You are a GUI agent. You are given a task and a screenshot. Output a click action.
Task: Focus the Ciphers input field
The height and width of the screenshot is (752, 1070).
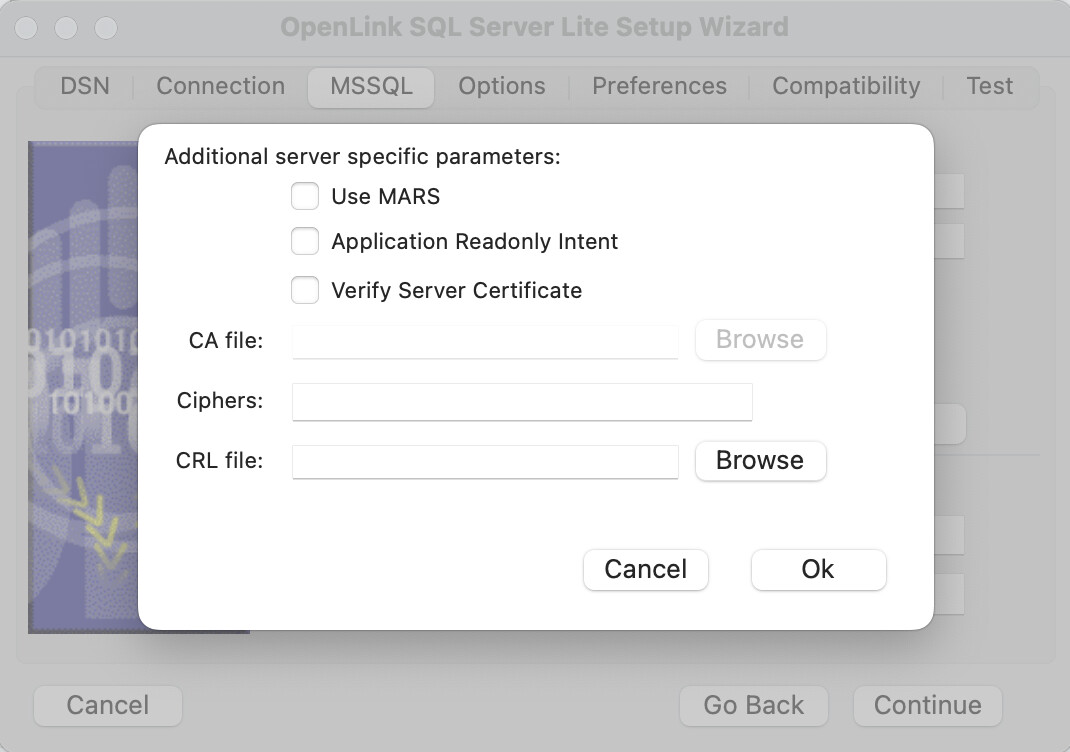[521, 402]
